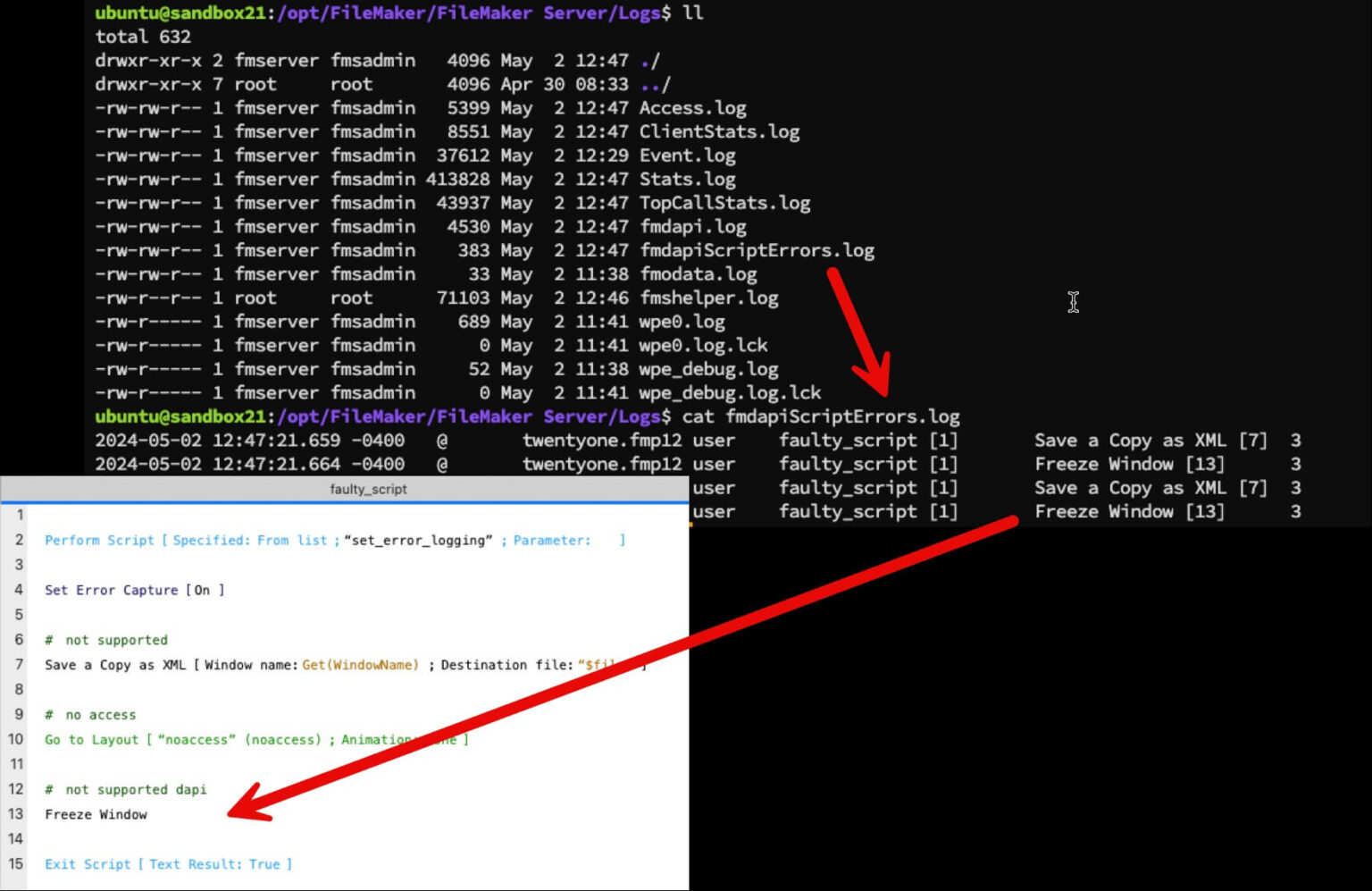Screen dimensions: 1372x891
Task: Select the Freeze Window step on line 13
Action: tap(96, 814)
